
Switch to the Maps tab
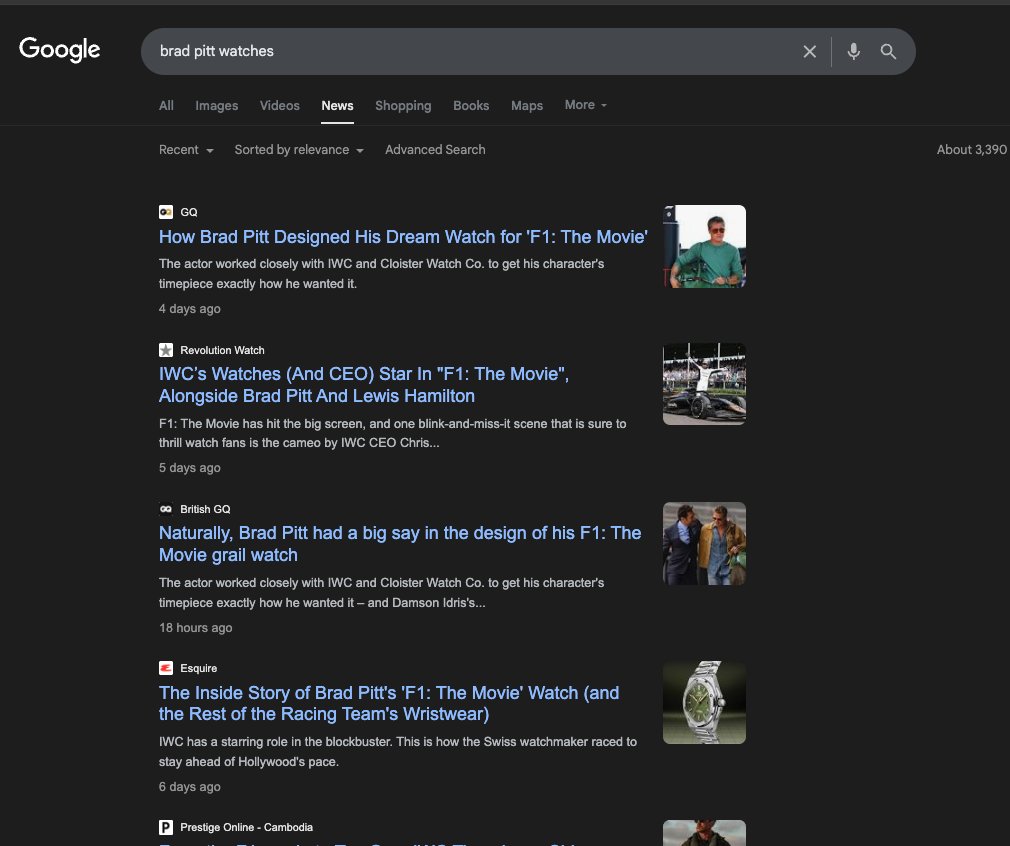coord(527,105)
